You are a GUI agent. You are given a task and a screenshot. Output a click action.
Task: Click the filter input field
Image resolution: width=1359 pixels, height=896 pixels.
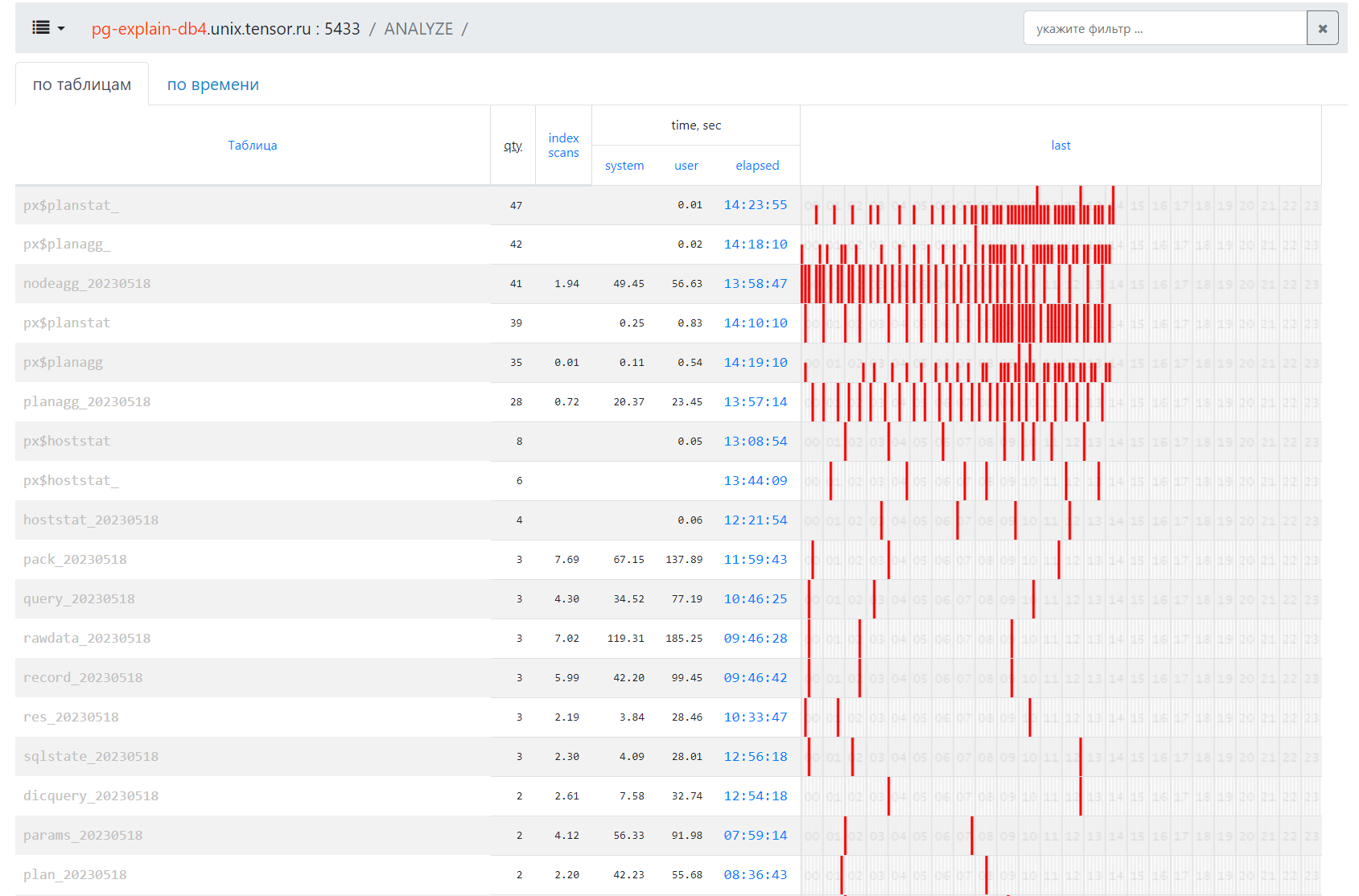1164,28
